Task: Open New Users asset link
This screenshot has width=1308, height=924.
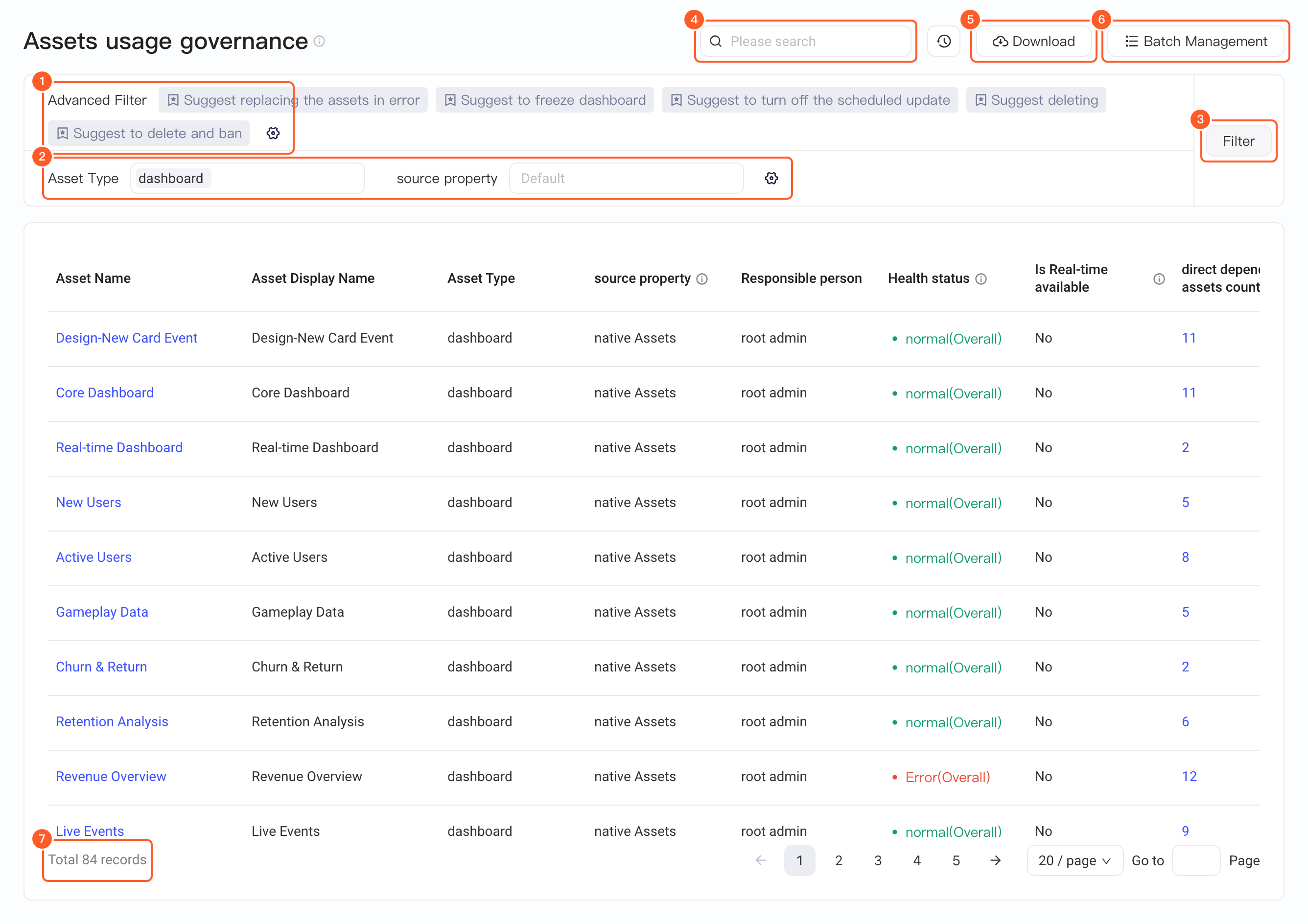Action: [88, 503]
